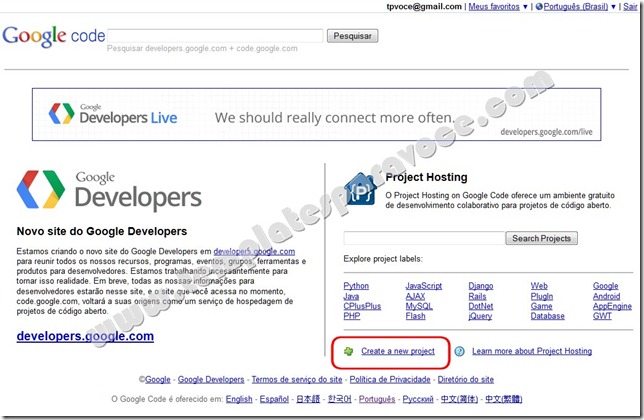Open Termos de serviço do site

pos(297,379)
